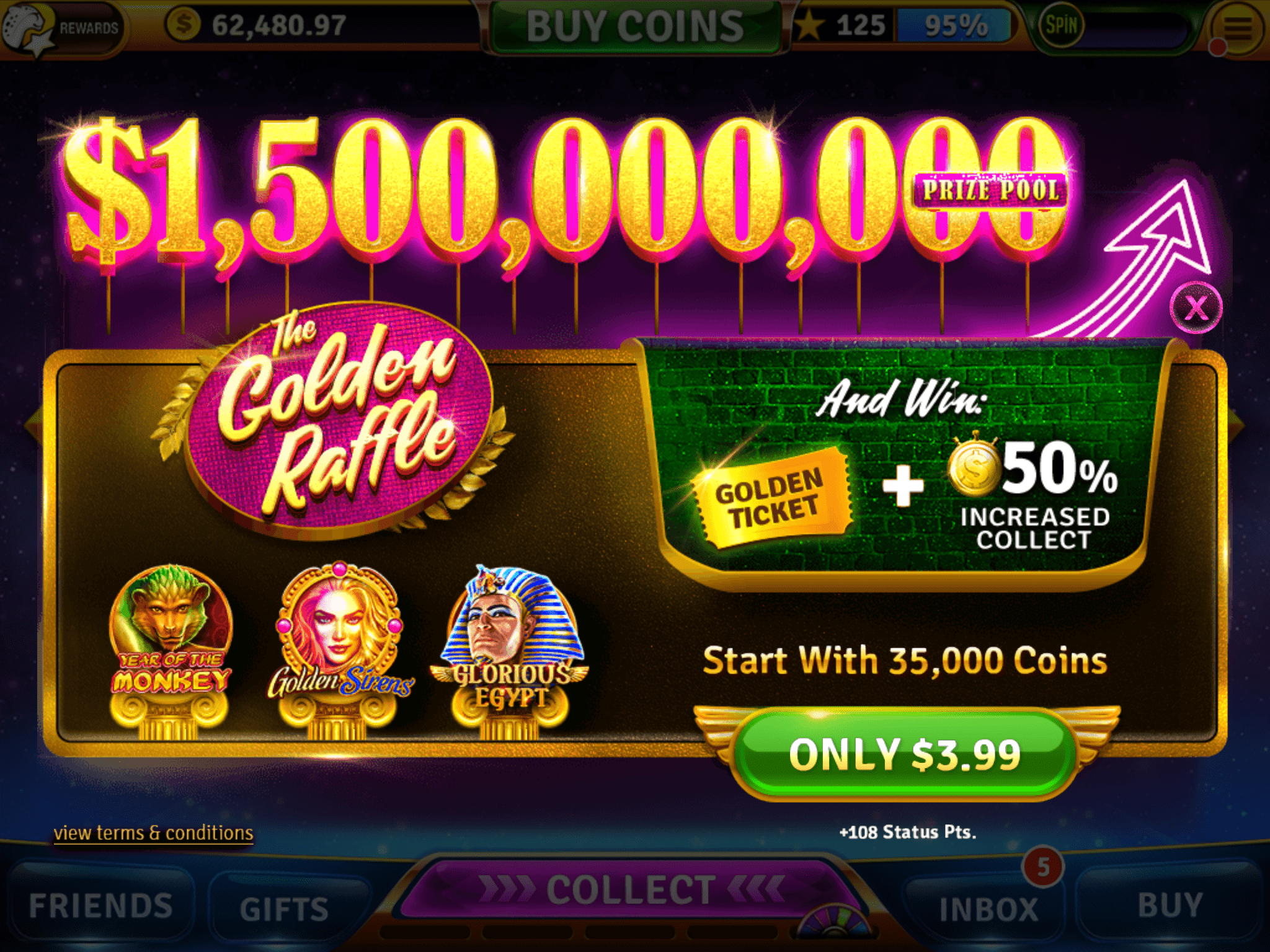
Task: Click the 95% level progress bar
Action: click(x=954, y=26)
